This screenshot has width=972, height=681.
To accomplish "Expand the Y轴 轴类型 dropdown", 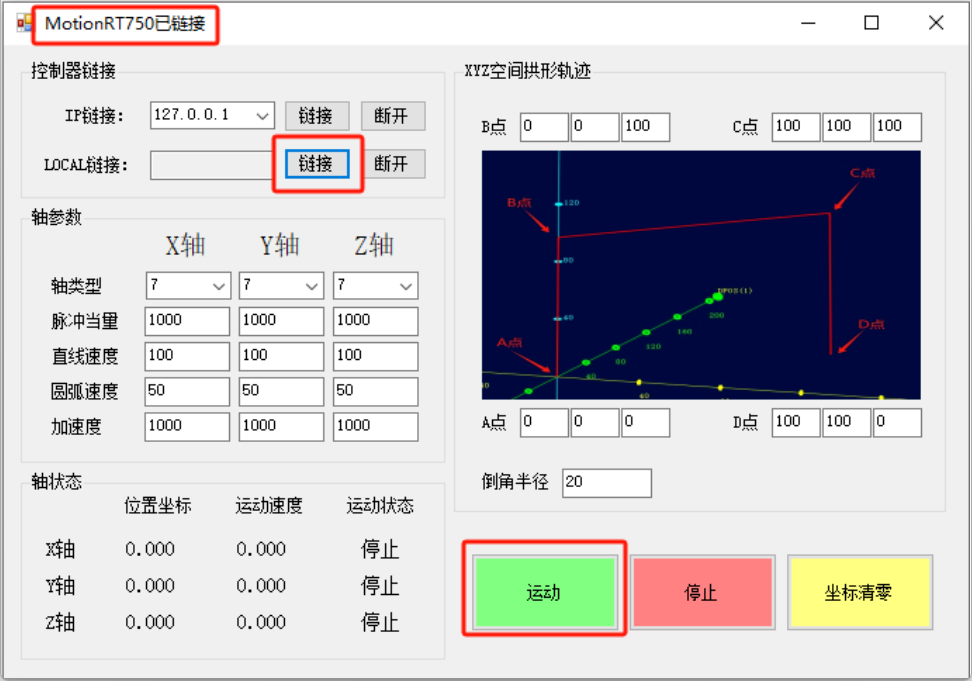I will pos(311,286).
